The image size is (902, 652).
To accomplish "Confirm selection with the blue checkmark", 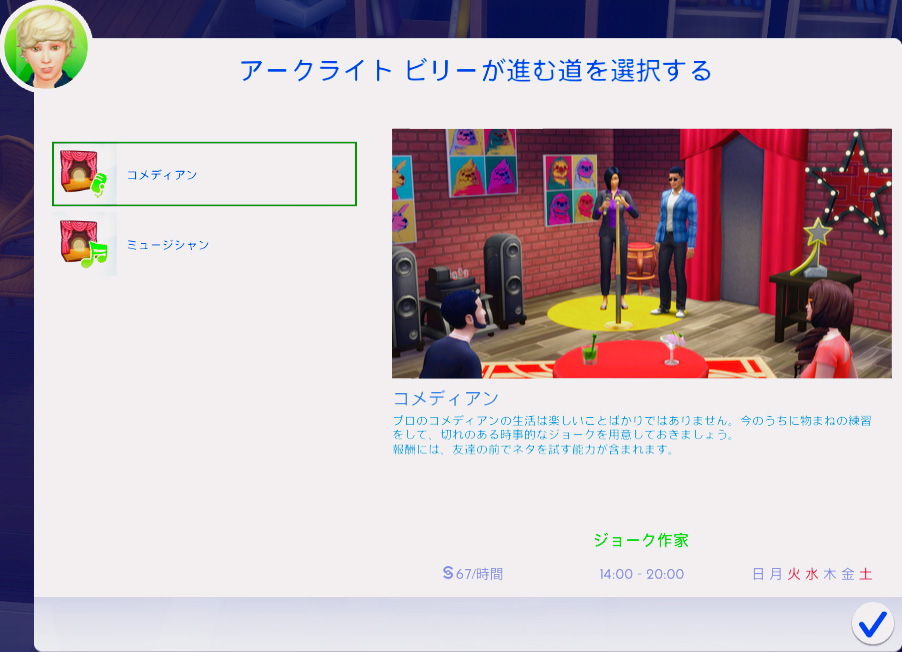I will tap(872, 623).
